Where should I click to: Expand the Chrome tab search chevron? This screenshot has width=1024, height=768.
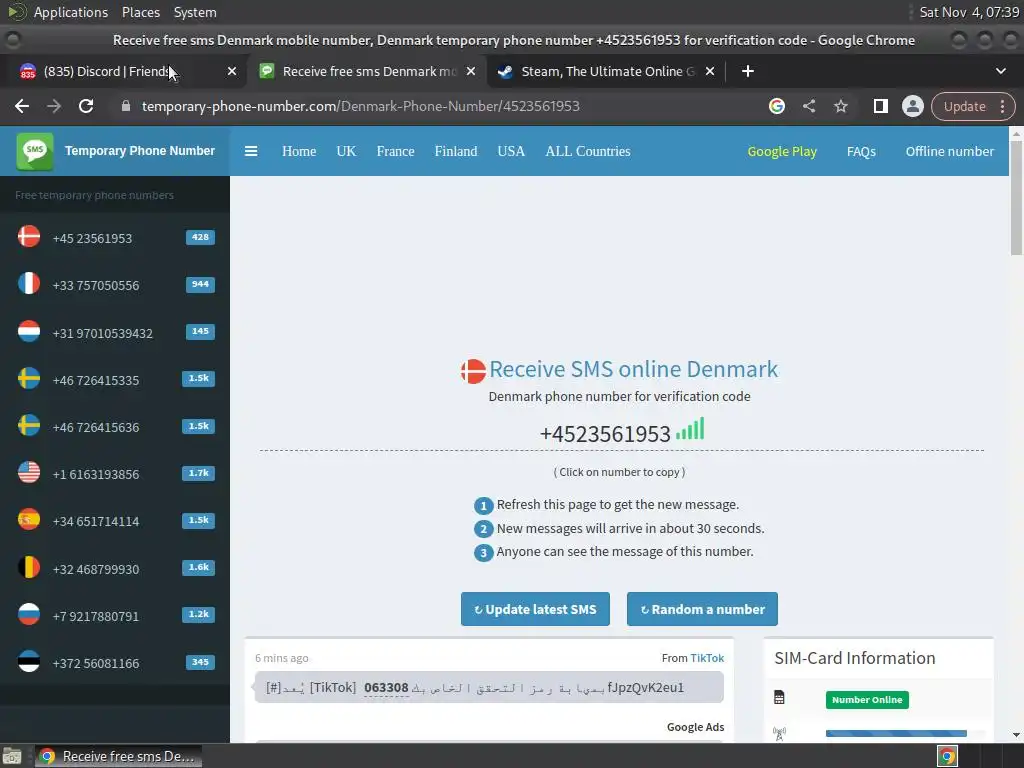(1000, 71)
